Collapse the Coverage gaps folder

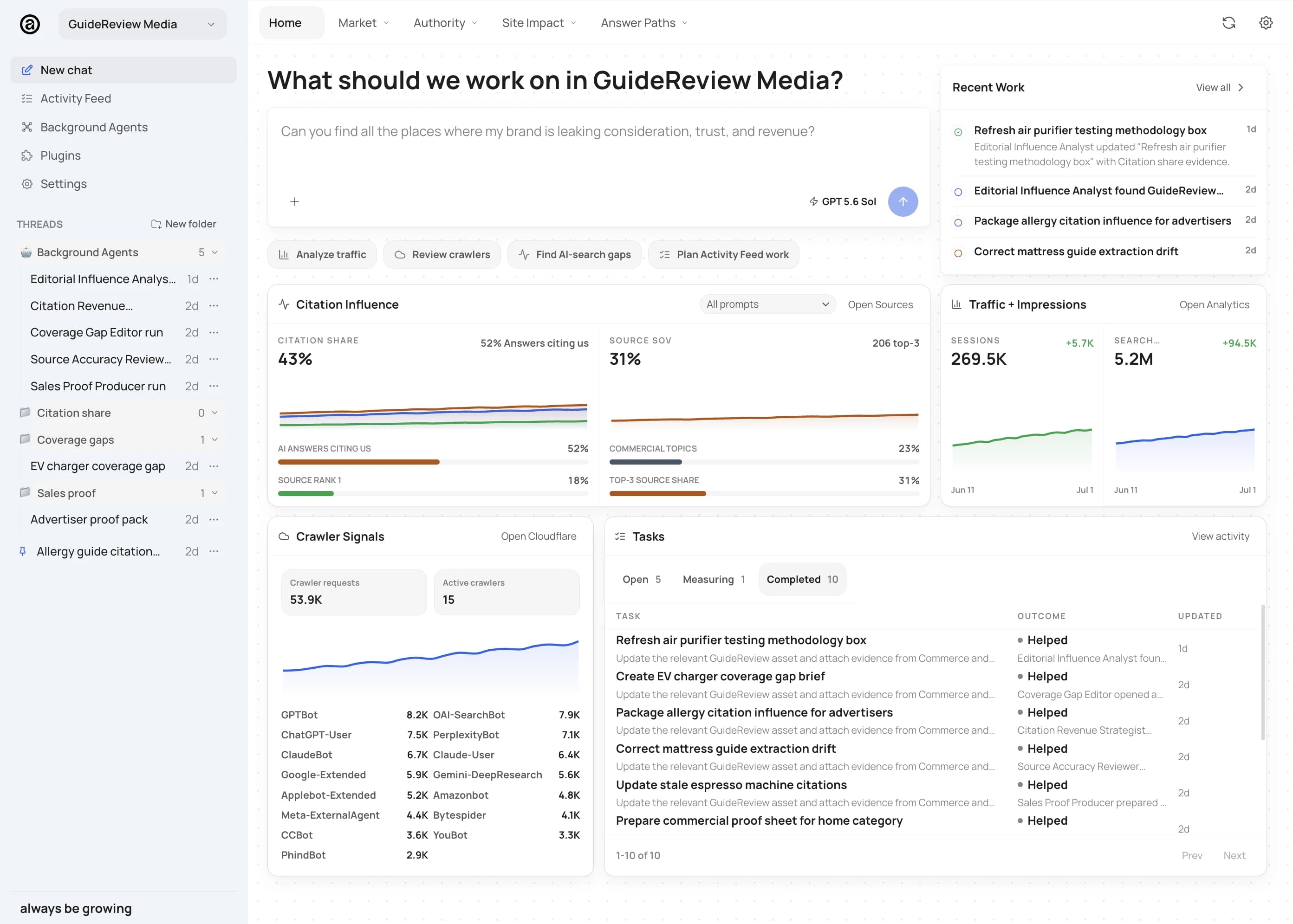coord(215,439)
